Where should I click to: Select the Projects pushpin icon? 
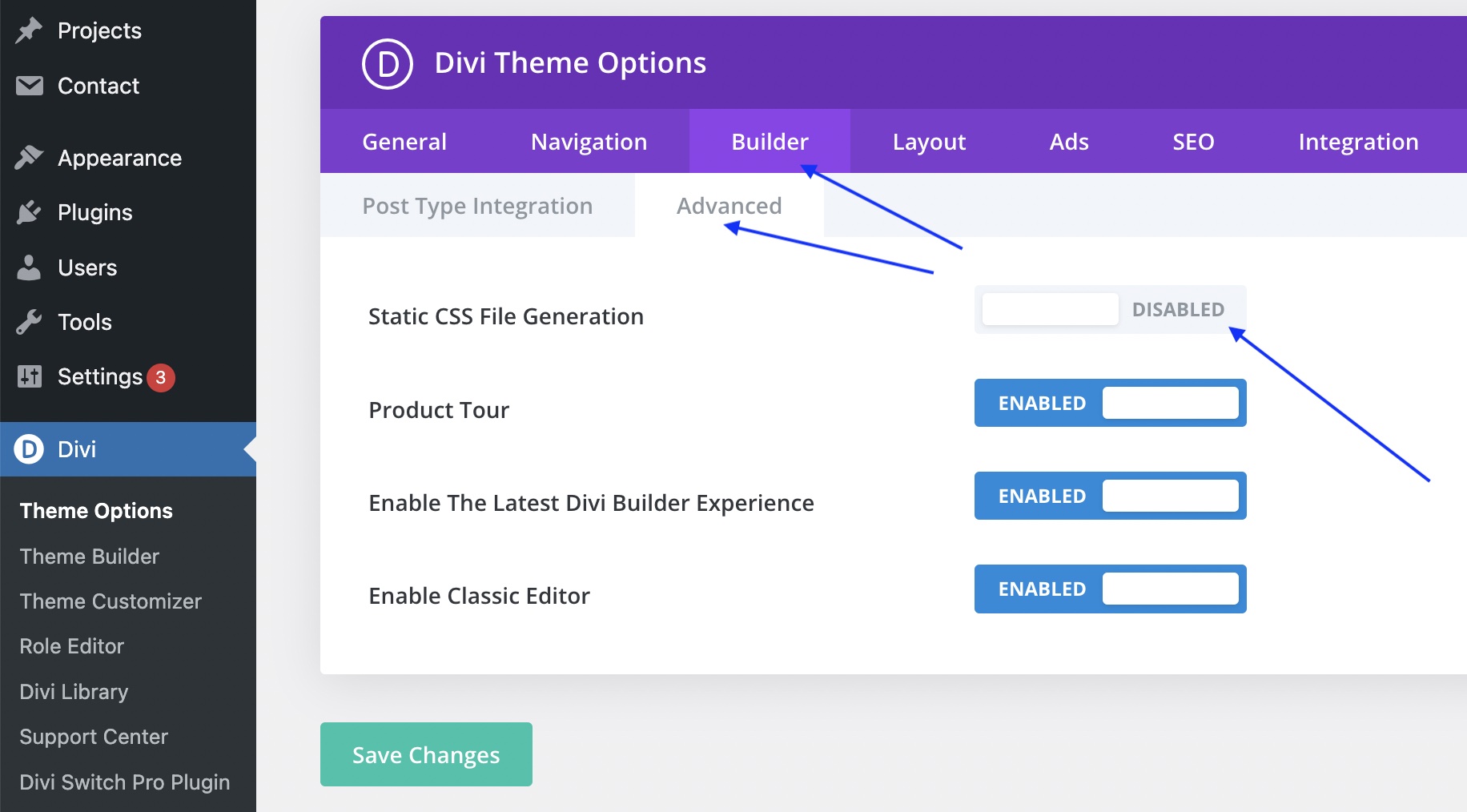pyautogui.click(x=29, y=30)
